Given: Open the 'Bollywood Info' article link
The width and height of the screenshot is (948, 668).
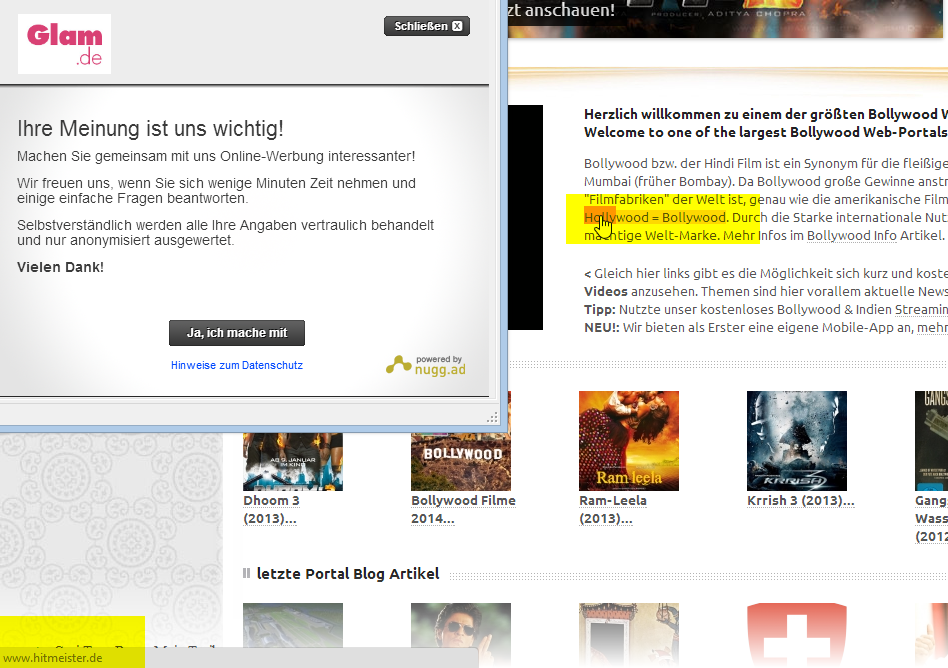Looking at the screenshot, I should (x=852, y=236).
